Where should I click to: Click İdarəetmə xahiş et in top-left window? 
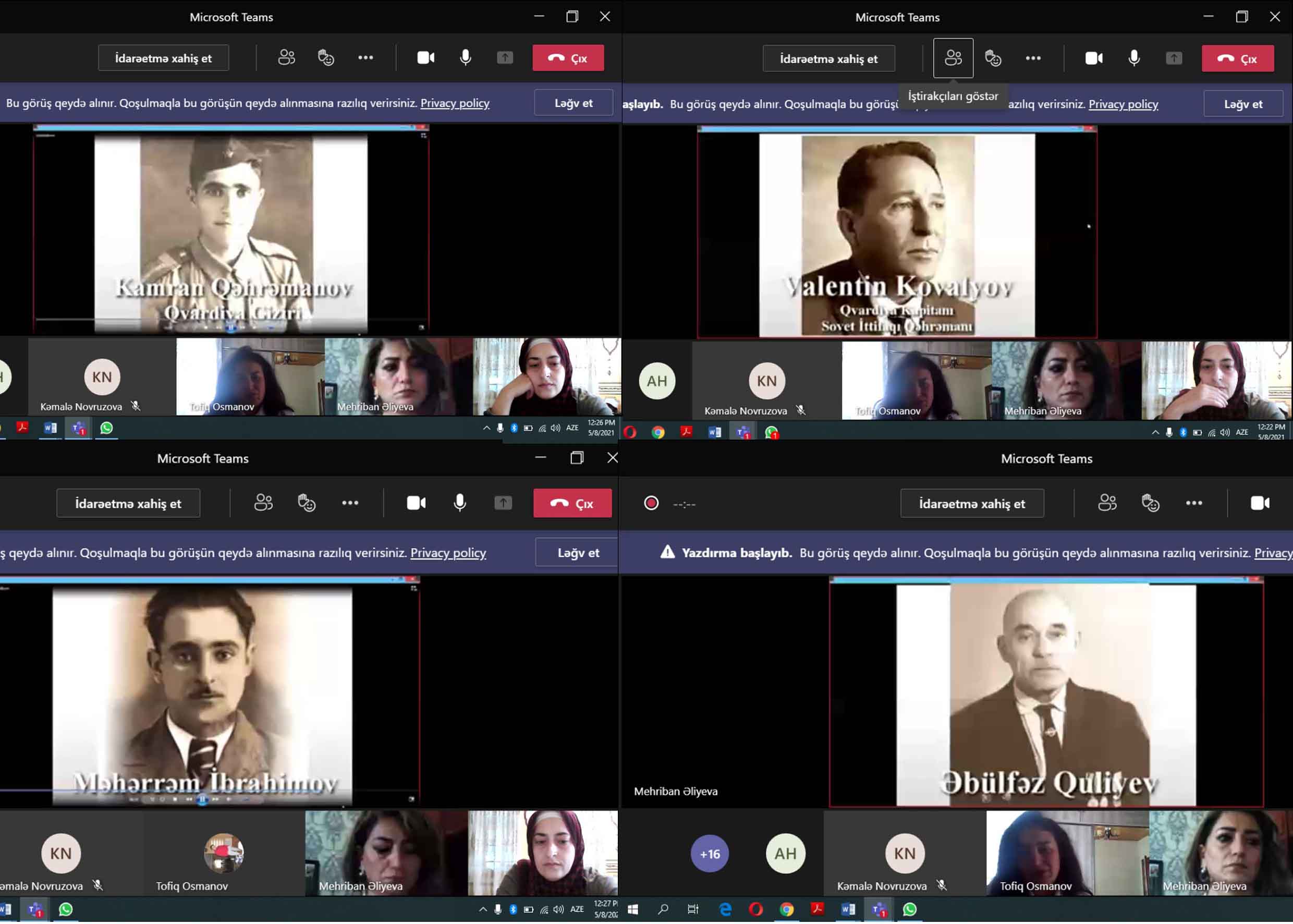[x=163, y=58]
